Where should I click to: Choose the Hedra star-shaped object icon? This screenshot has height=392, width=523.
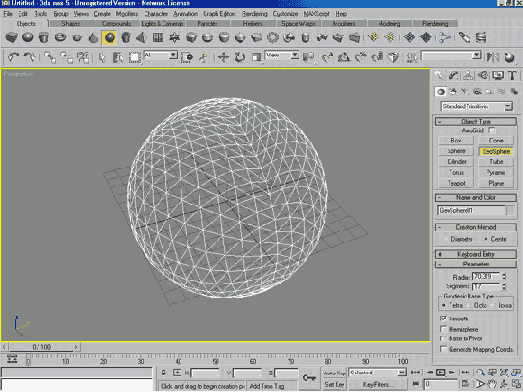(174, 38)
